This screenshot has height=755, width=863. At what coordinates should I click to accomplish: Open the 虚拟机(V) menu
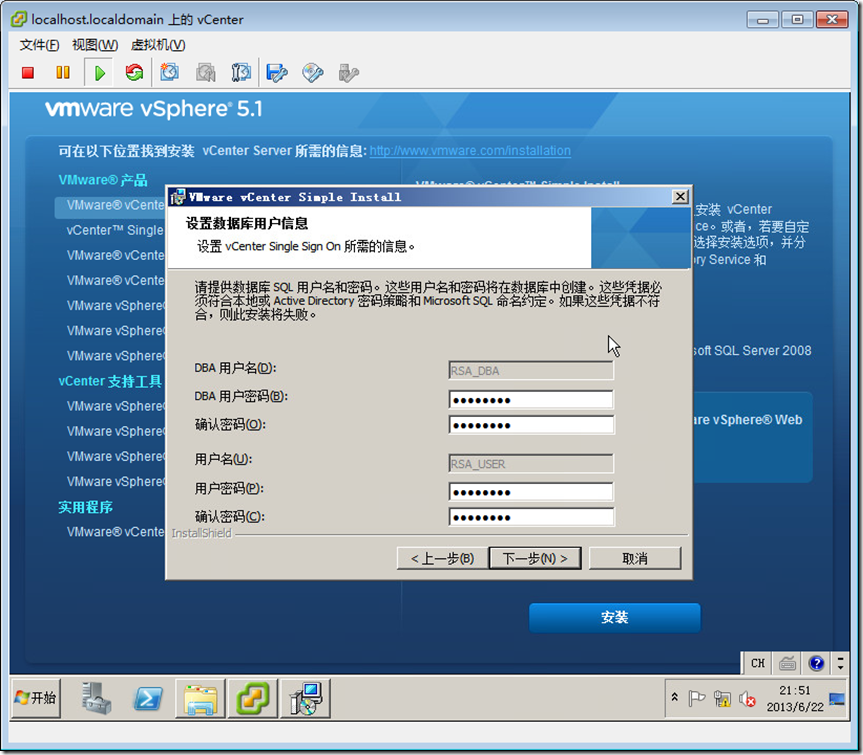click(158, 45)
